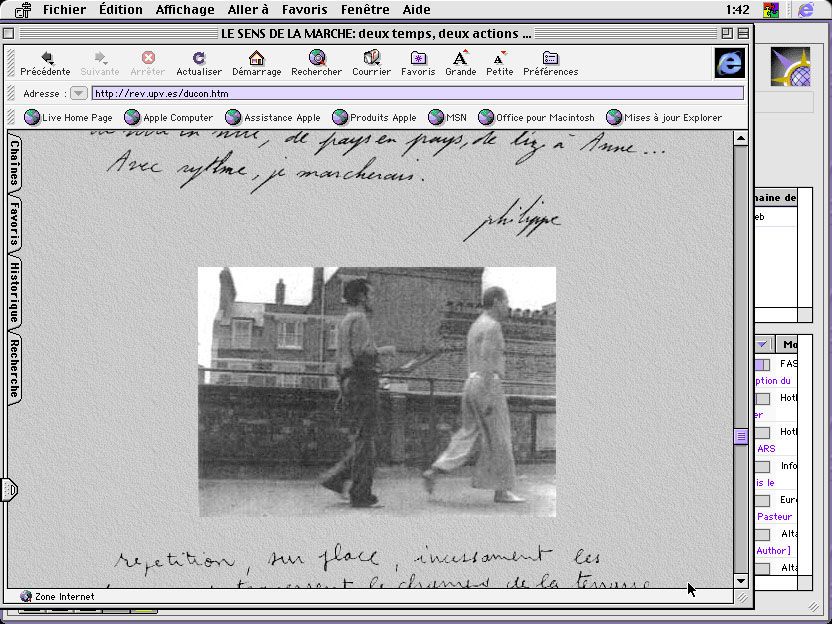Open mail via the Courrier icon

pyautogui.click(x=371, y=59)
